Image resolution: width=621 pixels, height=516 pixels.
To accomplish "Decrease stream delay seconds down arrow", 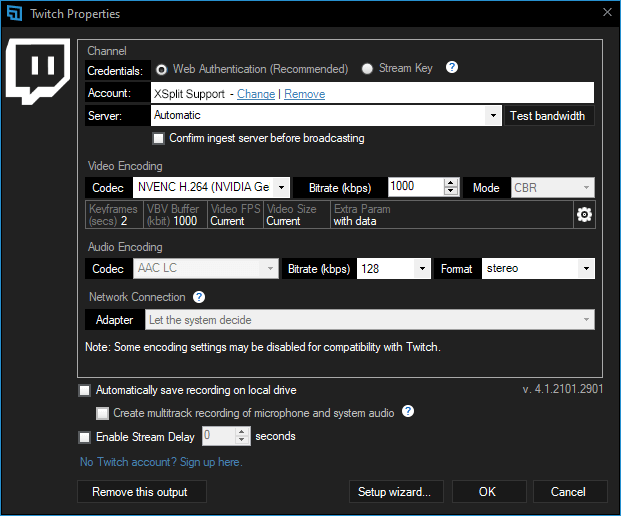I will click(x=242, y=440).
